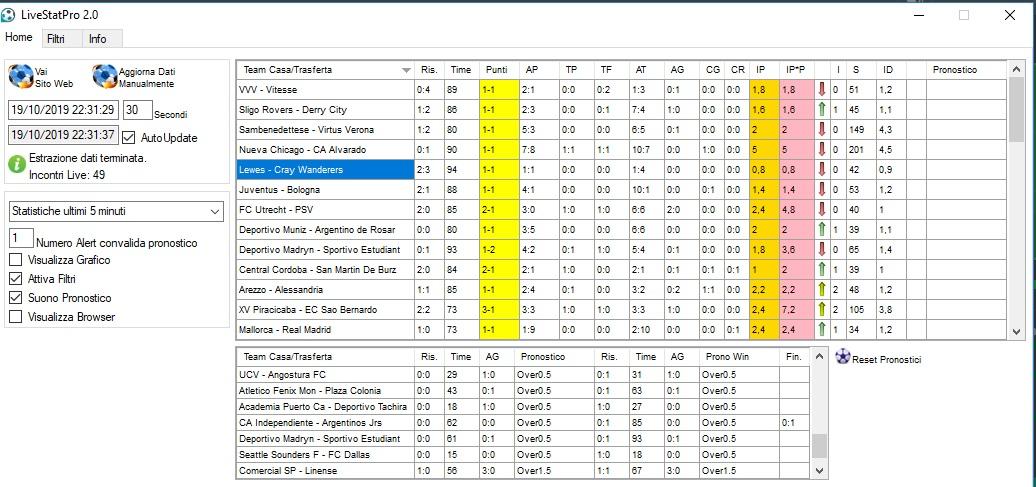The image size is (1036, 487).
Task: Click the green info icon near Estrazione dati
Action: (x=17, y=165)
